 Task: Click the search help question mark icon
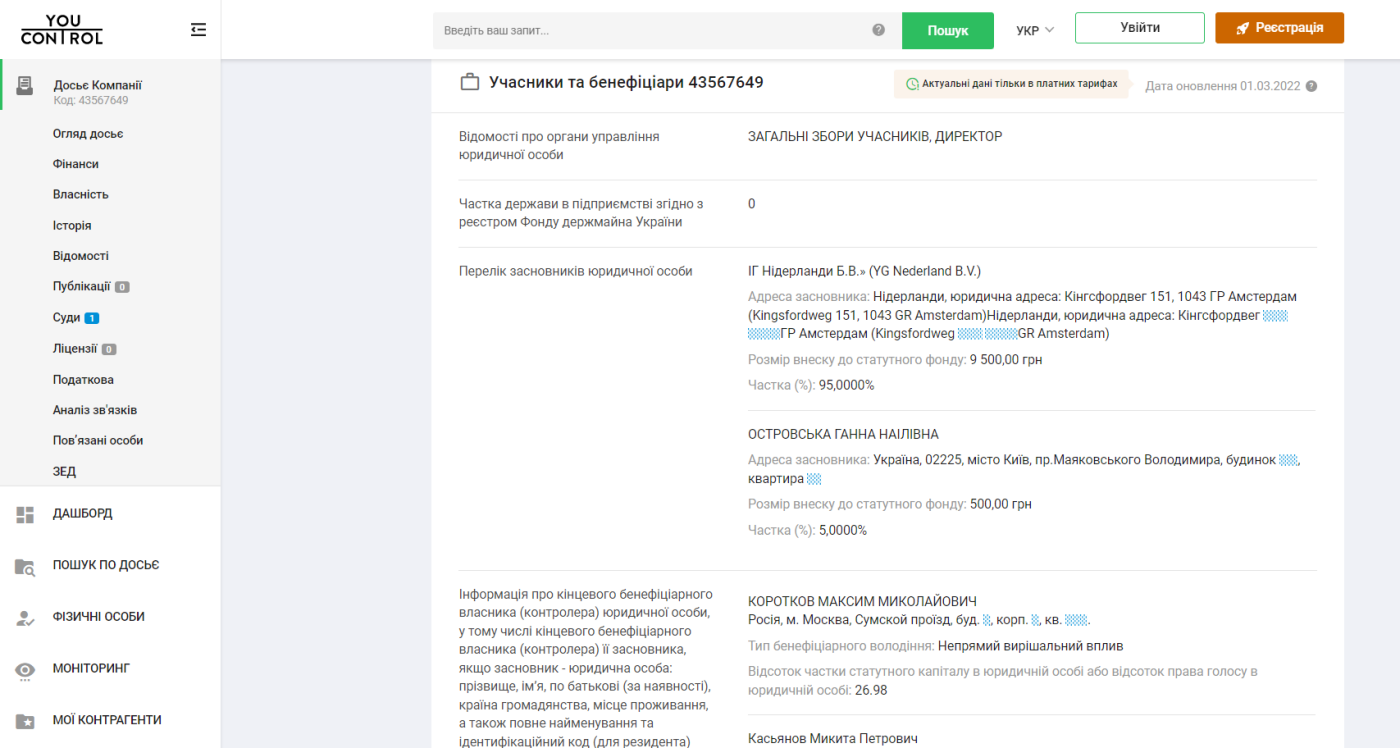(x=879, y=30)
